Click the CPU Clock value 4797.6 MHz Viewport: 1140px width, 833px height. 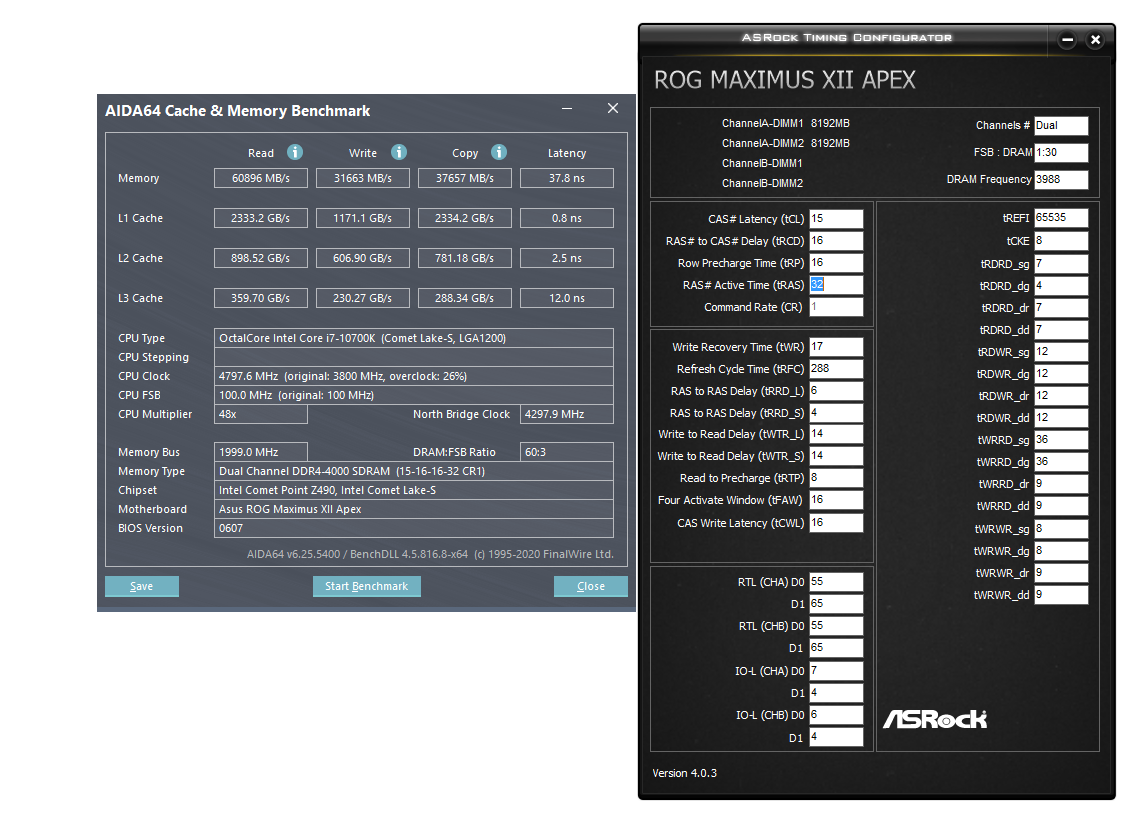pos(414,376)
